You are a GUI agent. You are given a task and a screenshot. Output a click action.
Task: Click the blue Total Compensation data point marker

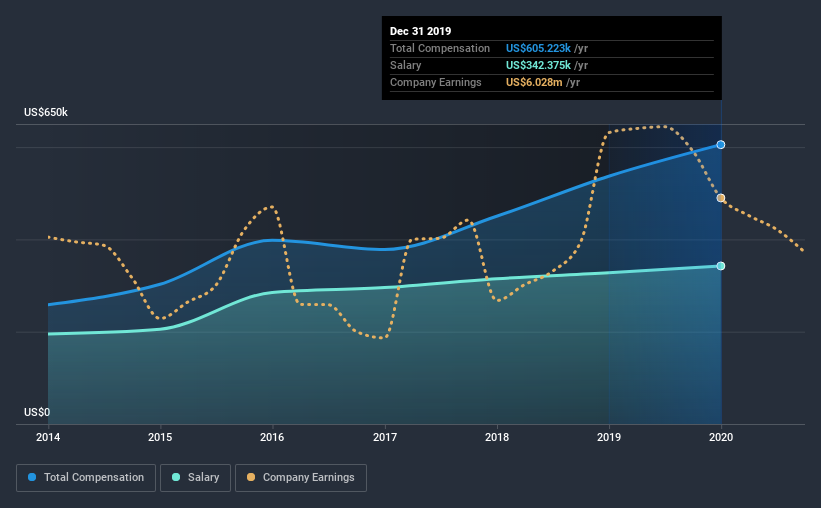721,145
